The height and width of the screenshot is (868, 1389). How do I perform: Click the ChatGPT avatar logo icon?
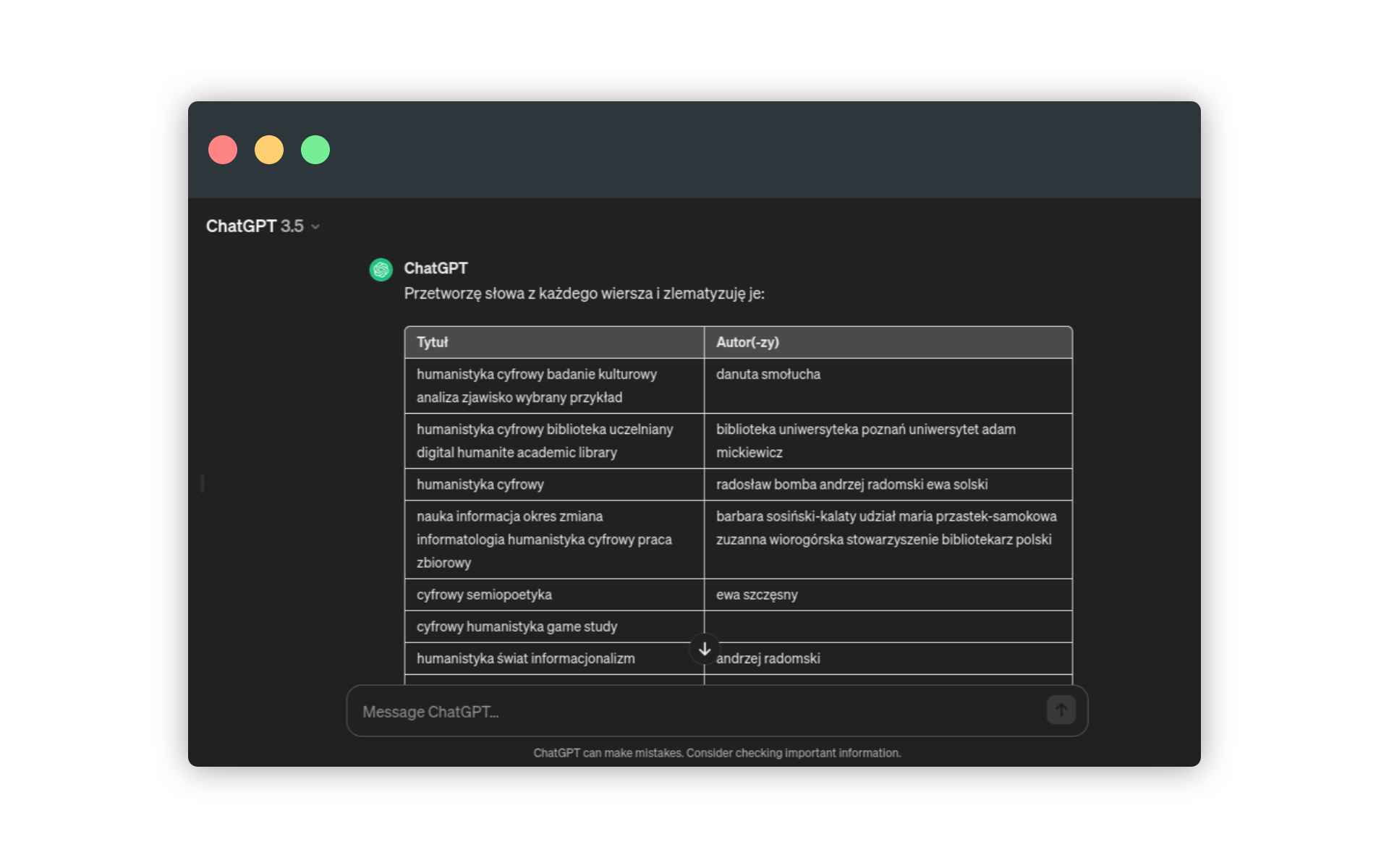381,269
